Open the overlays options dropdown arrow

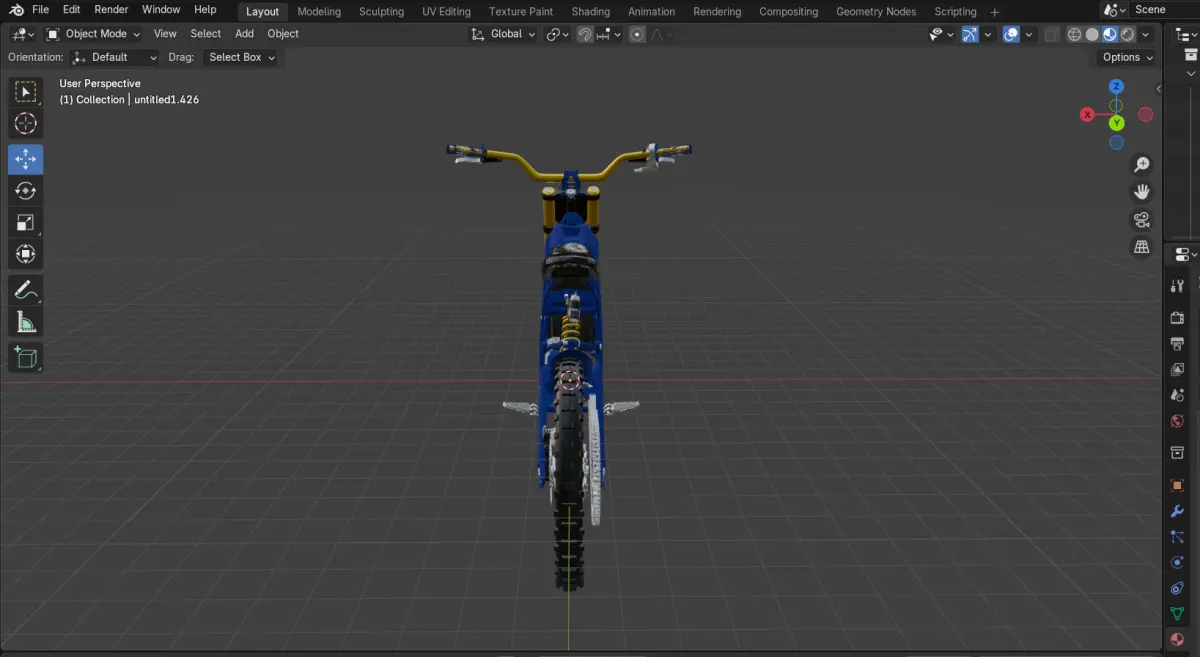(1029, 34)
